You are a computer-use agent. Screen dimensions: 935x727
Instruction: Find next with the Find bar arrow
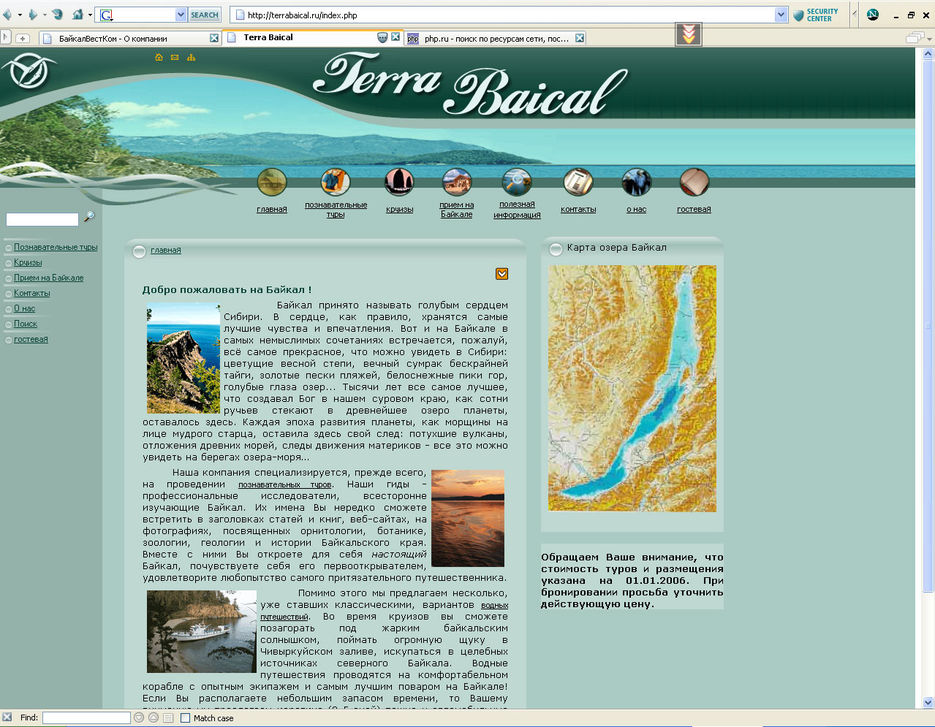139,718
